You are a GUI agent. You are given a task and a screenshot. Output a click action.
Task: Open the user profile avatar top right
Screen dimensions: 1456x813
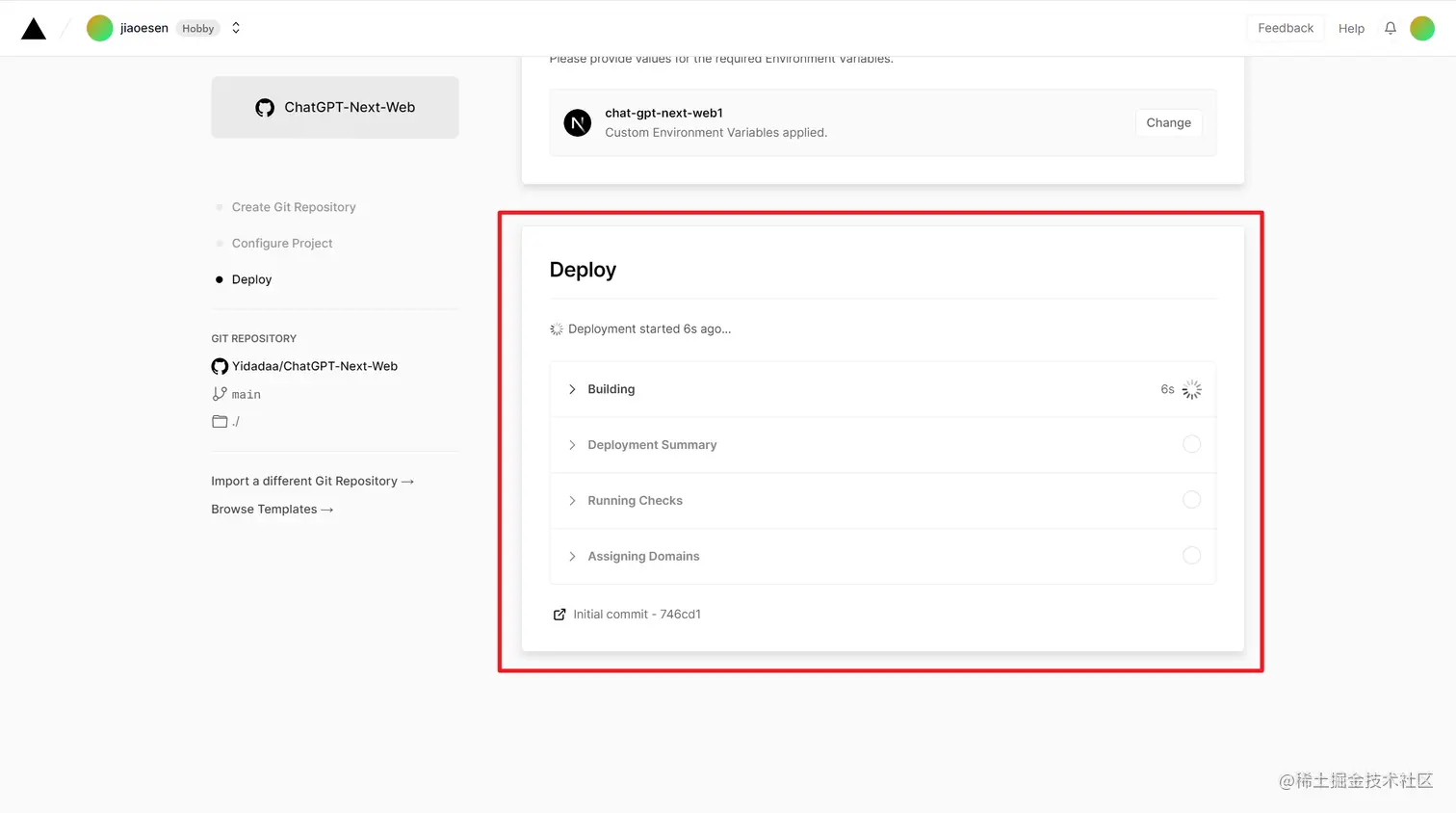pyautogui.click(x=1422, y=28)
